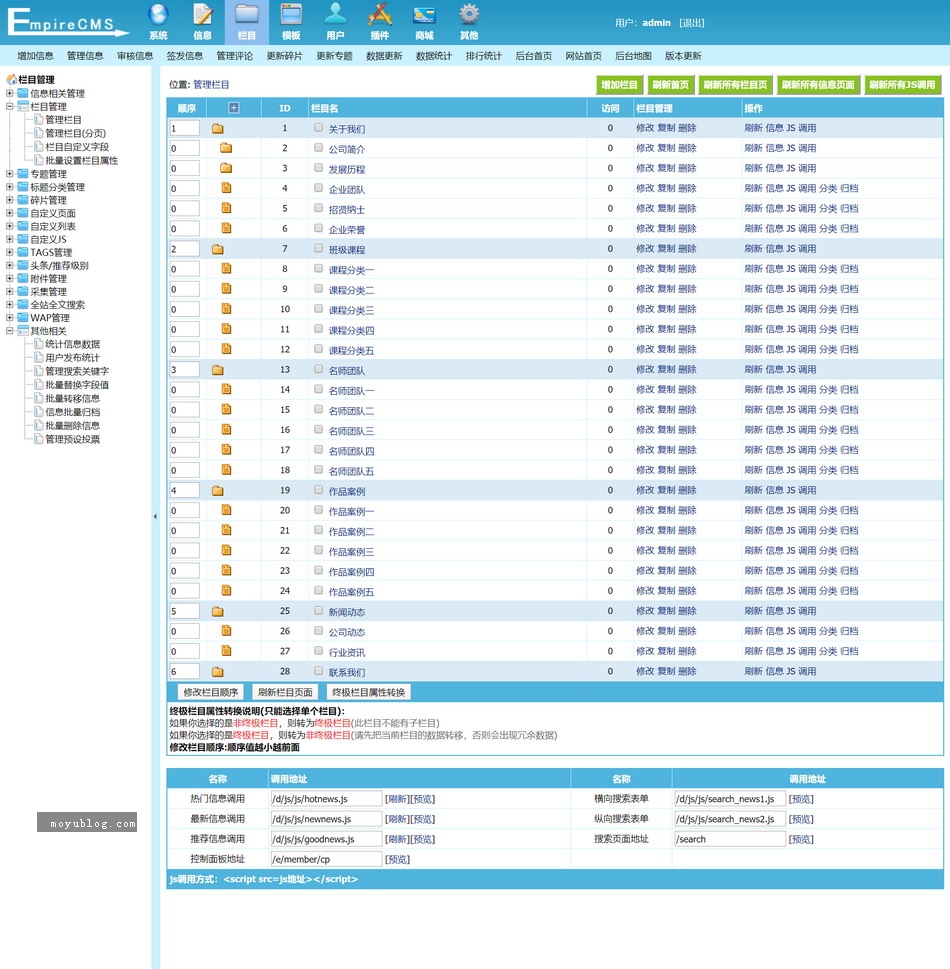The height and width of the screenshot is (969, 950).
Task: Click the green 增加栏目 button
Action: pos(619,85)
